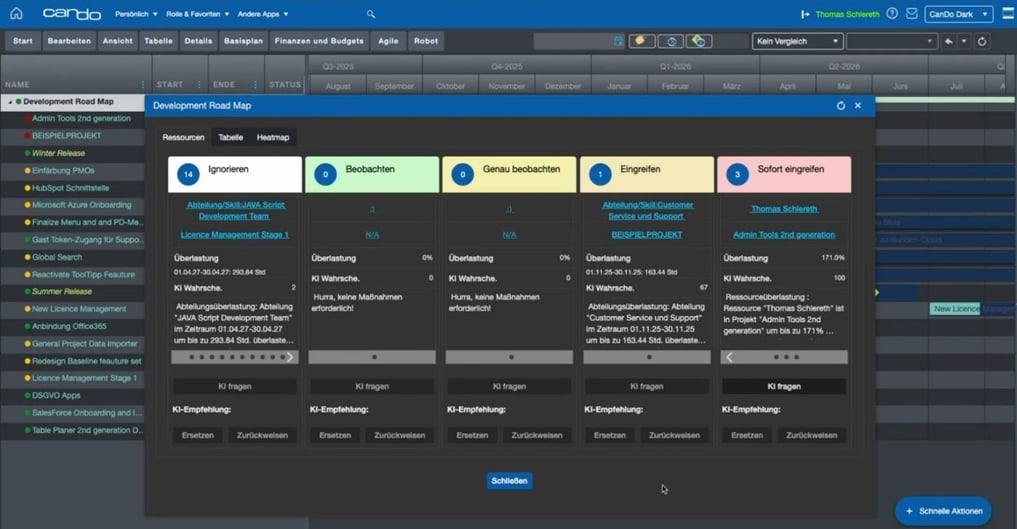Switch to the Heatmap tab
The height and width of the screenshot is (529, 1017).
(272, 137)
